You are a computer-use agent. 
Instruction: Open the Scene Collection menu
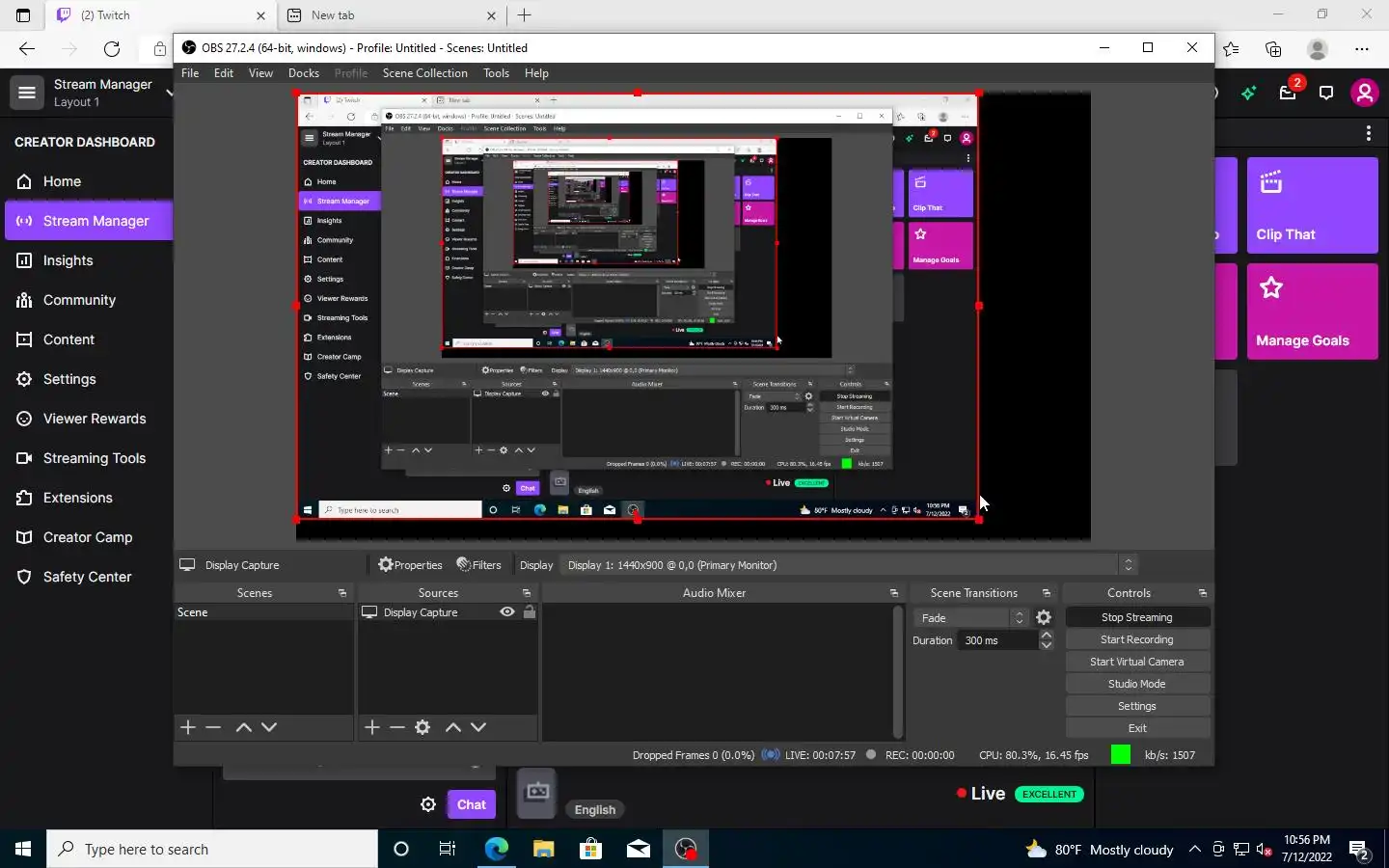tap(424, 73)
